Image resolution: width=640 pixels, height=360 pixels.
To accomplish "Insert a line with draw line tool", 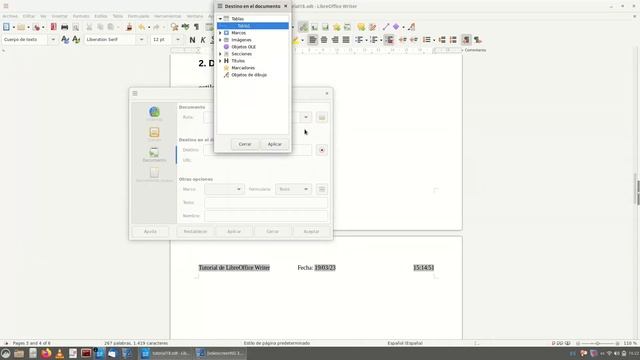I will coord(385,27).
